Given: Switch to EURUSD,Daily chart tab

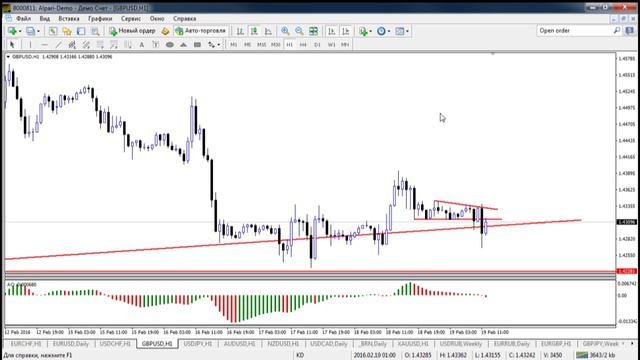Looking at the screenshot, I should [71, 344].
